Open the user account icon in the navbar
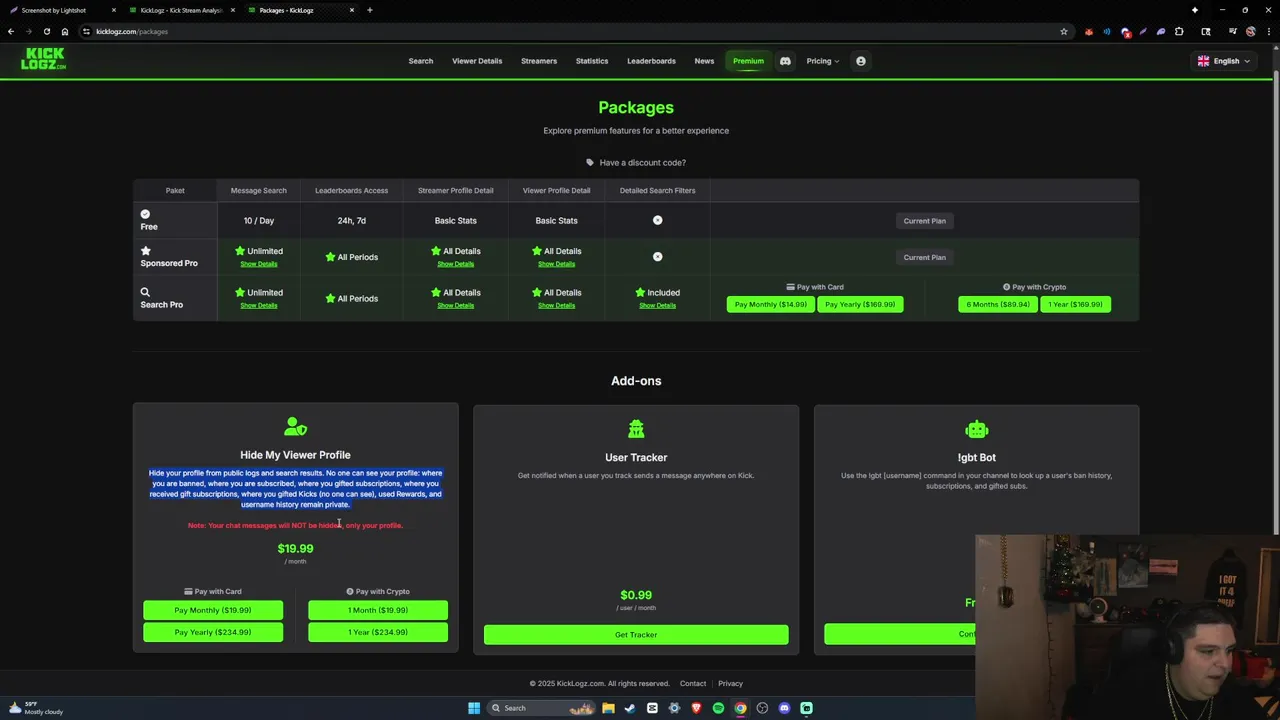The height and width of the screenshot is (720, 1280). click(860, 61)
